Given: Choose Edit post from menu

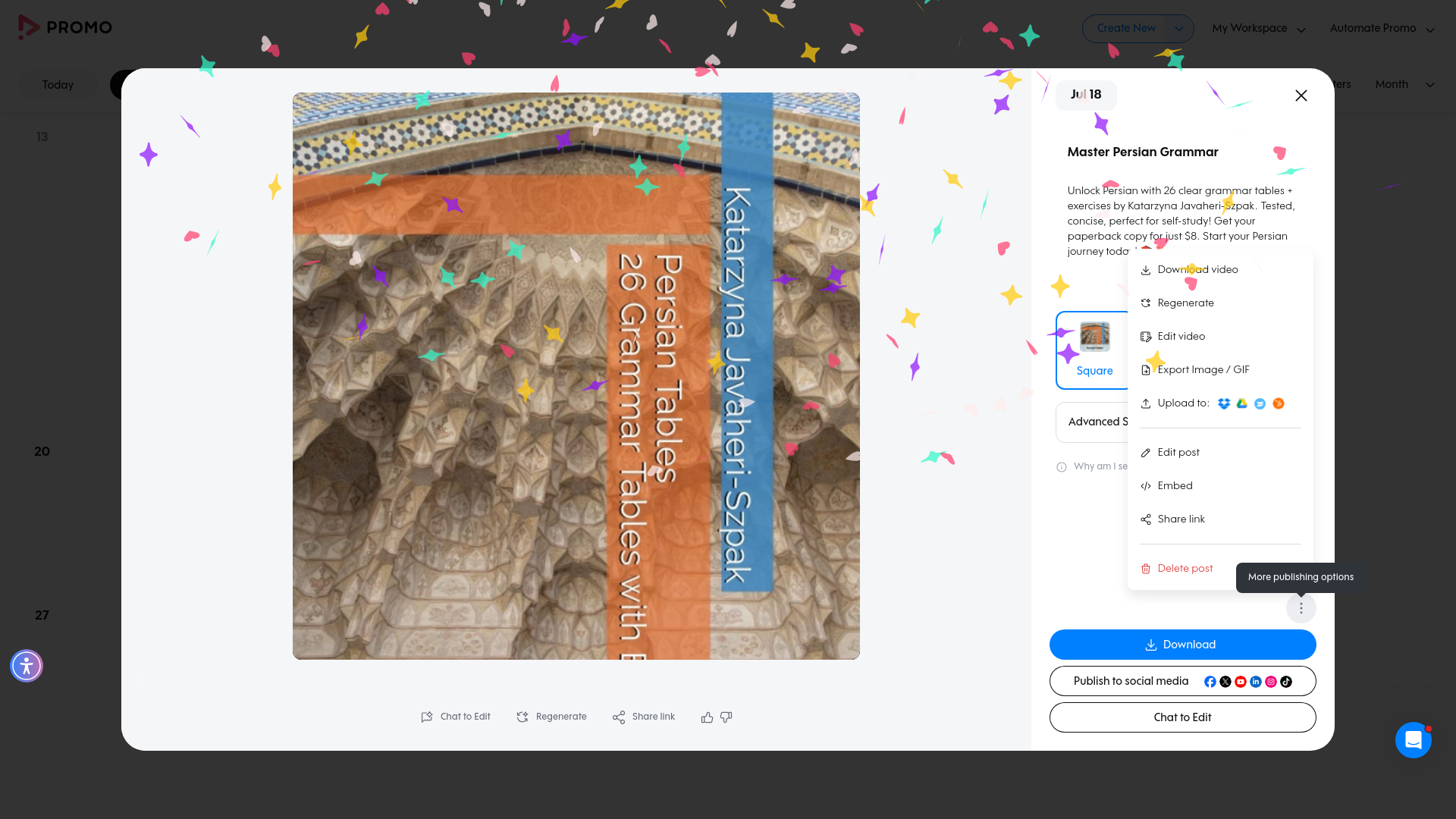Looking at the screenshot, I should [x=1220, y=453].
